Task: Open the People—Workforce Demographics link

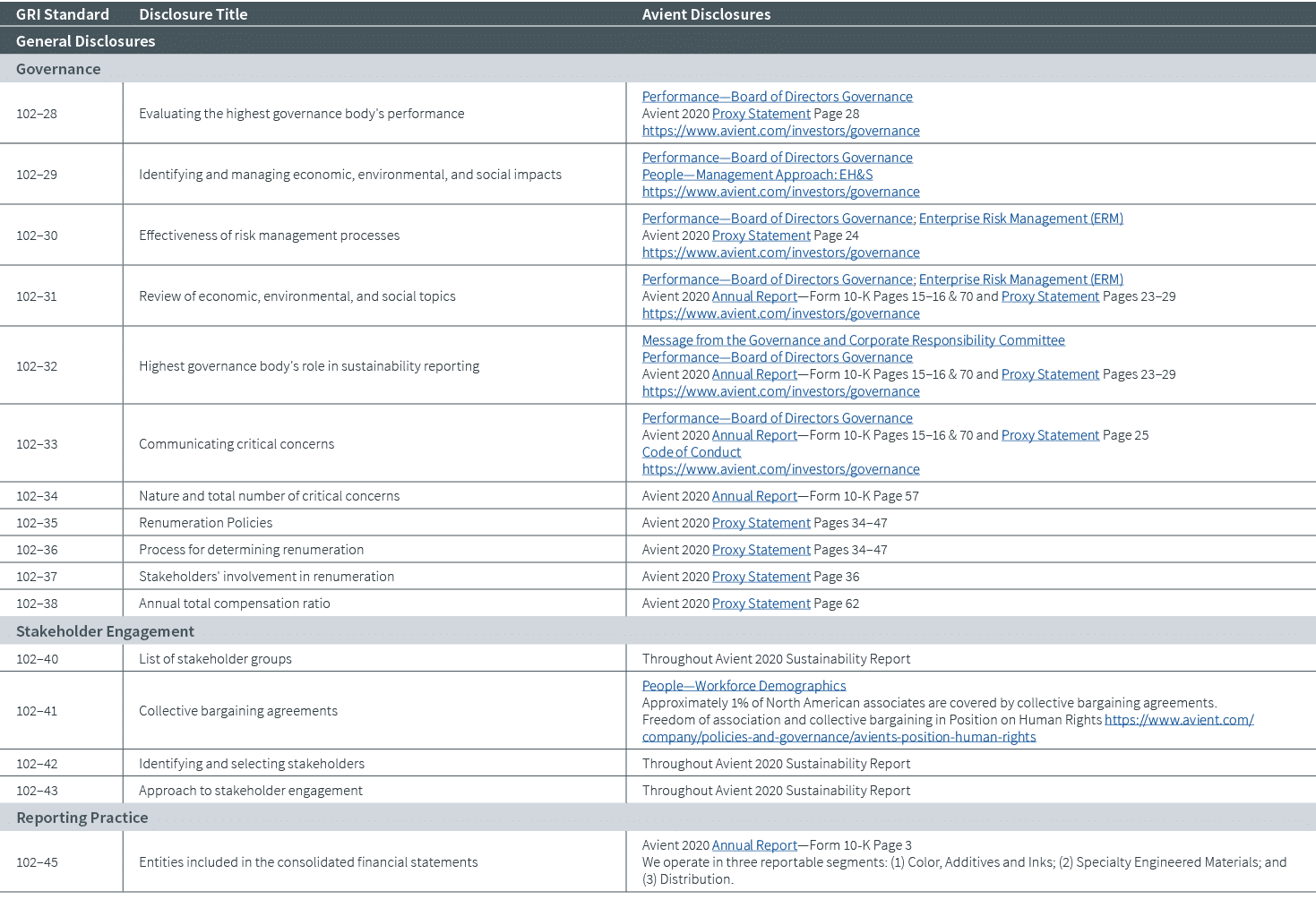Action: pos(744,686)
